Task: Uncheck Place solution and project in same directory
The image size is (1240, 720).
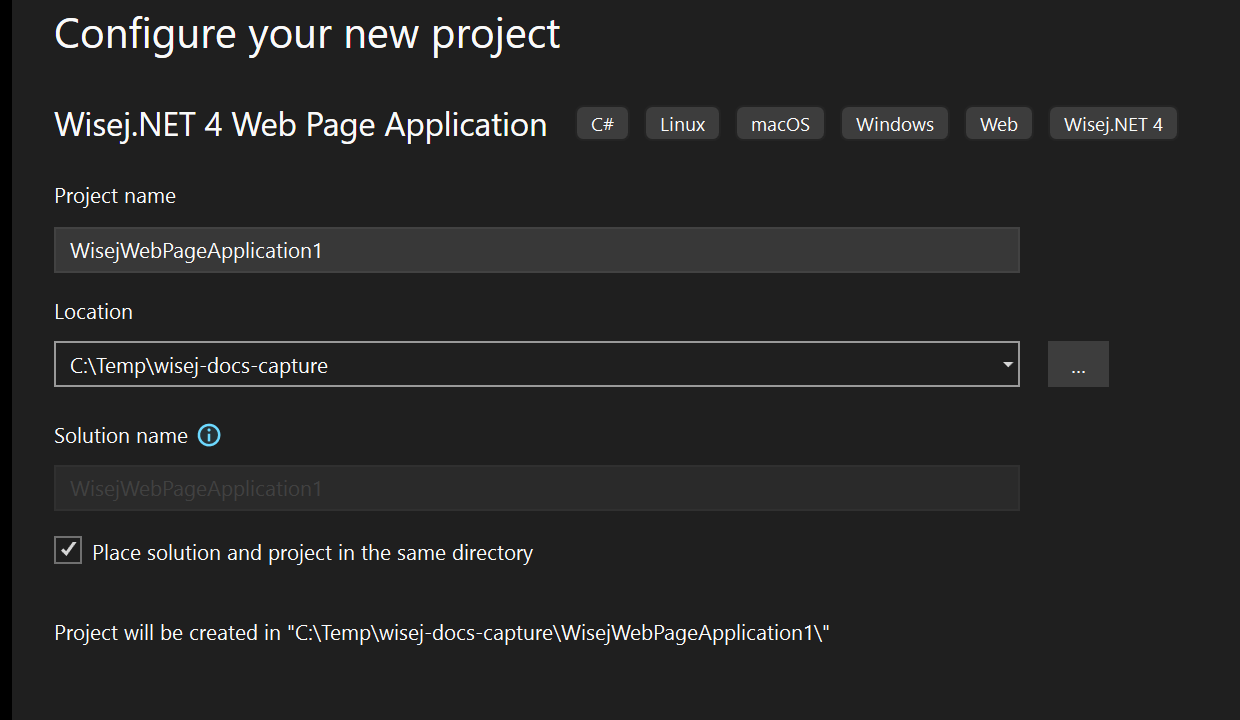Action: point(68,550)
